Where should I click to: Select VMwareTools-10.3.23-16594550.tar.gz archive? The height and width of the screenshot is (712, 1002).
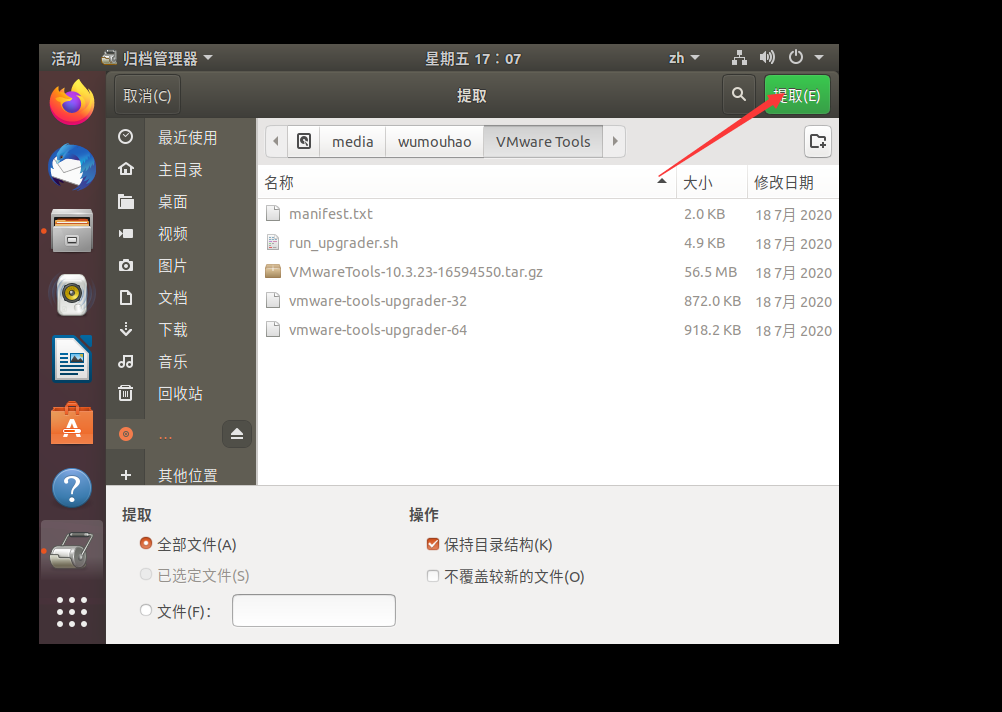point(548,272)
